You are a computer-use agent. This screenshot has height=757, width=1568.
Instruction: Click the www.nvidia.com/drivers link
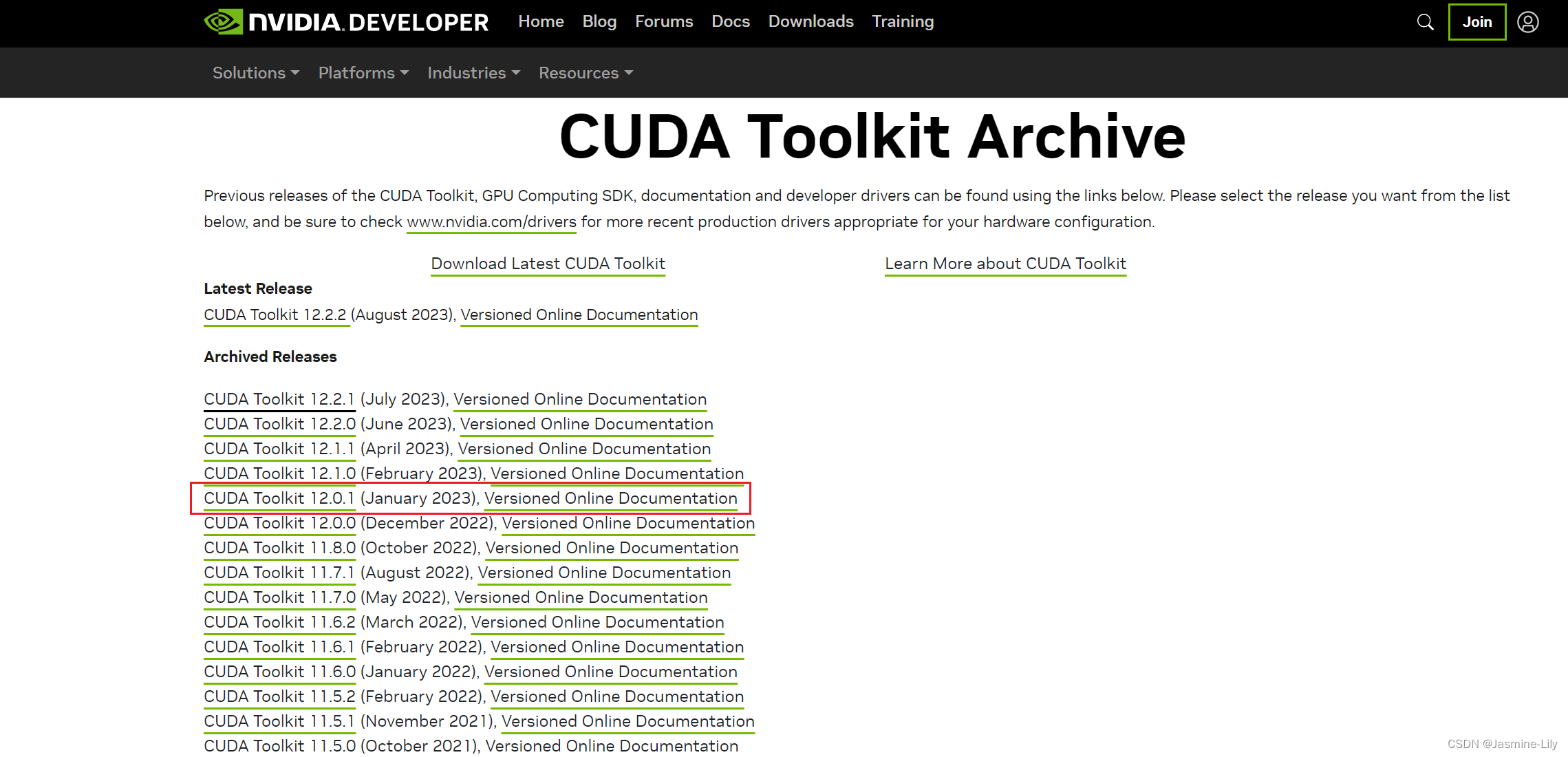point(491,222)
